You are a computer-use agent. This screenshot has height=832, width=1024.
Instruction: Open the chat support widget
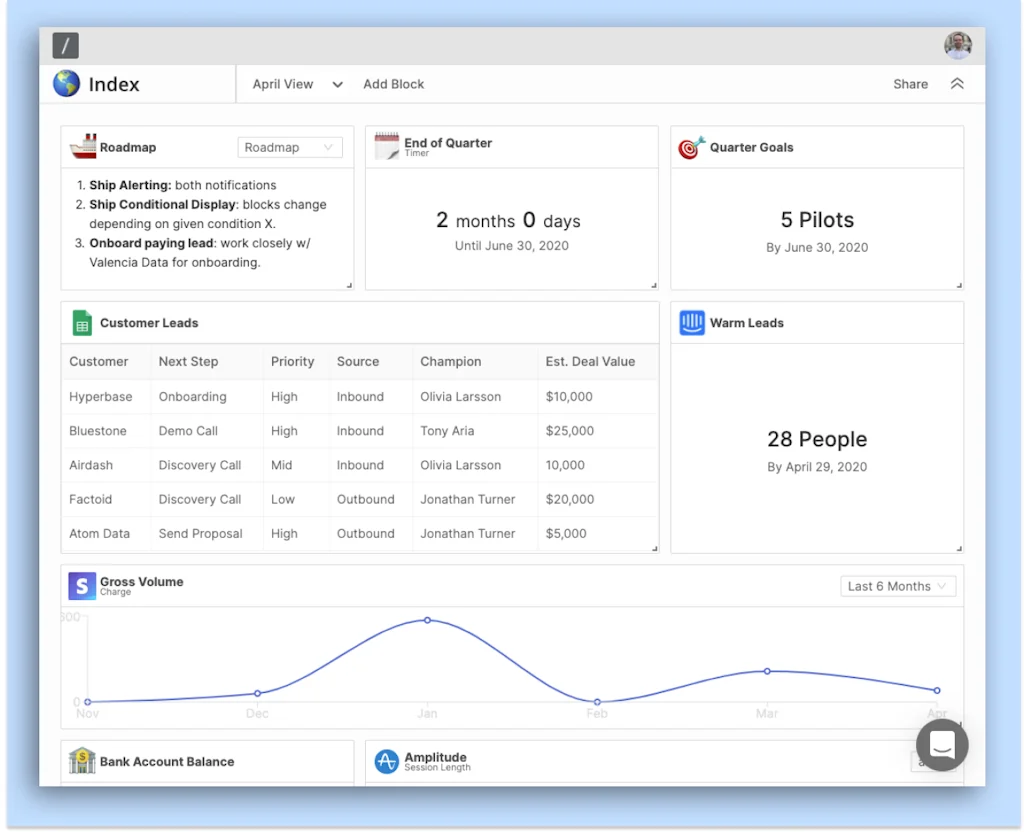[942, 745]
